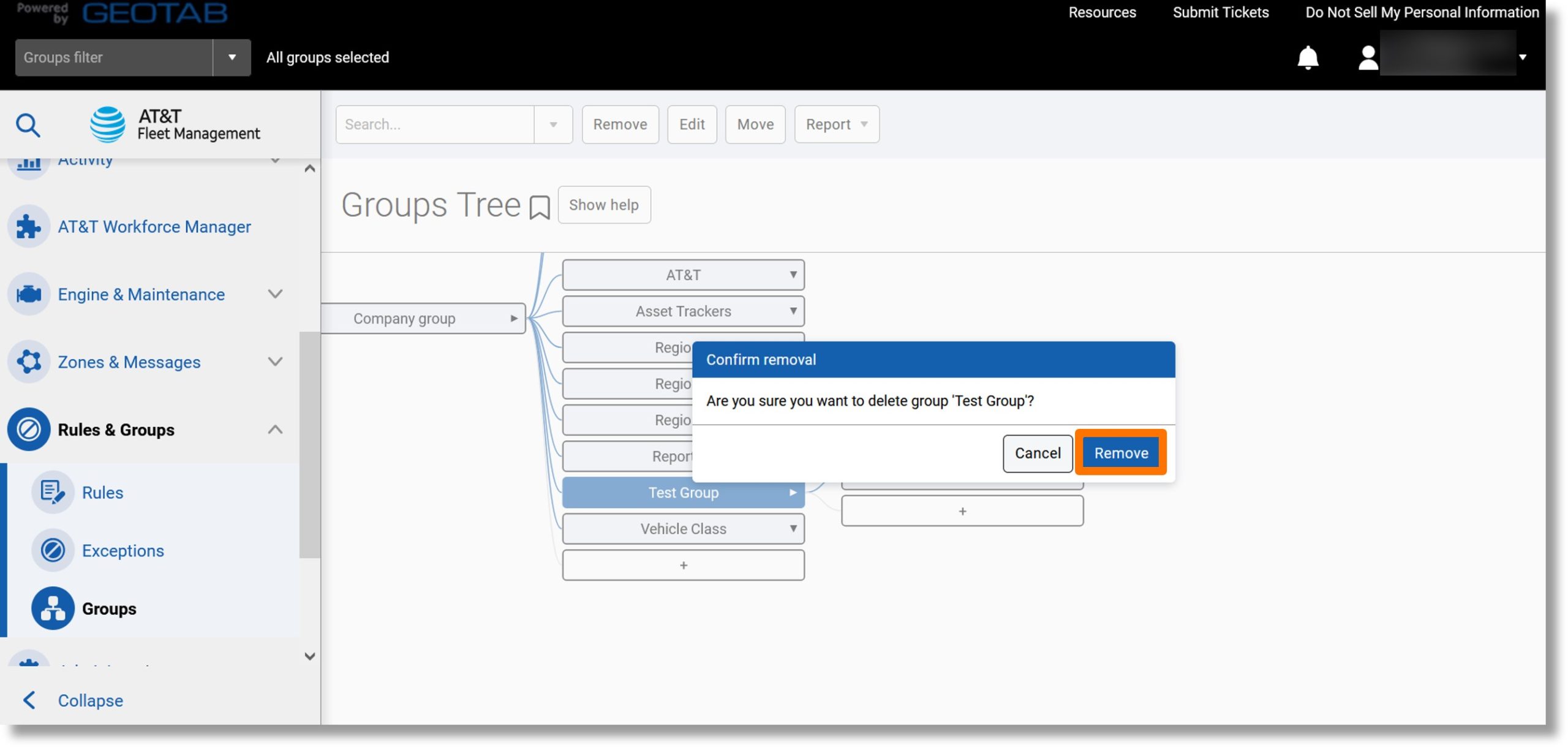Cancel the group removal dialog
This screenshot has height=747, width=1568.
click(1038, 453)
